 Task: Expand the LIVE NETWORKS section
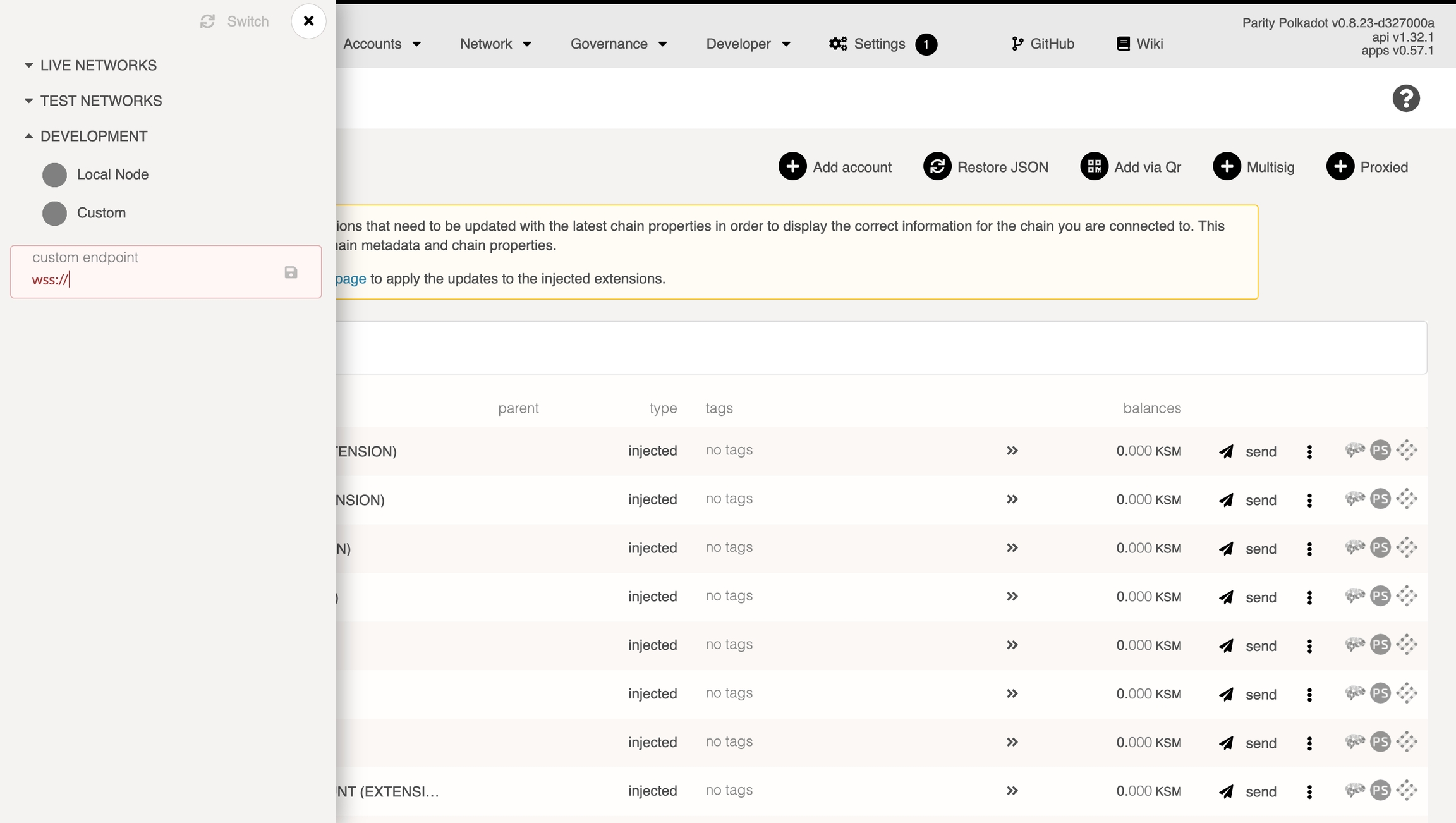[98, 66]
